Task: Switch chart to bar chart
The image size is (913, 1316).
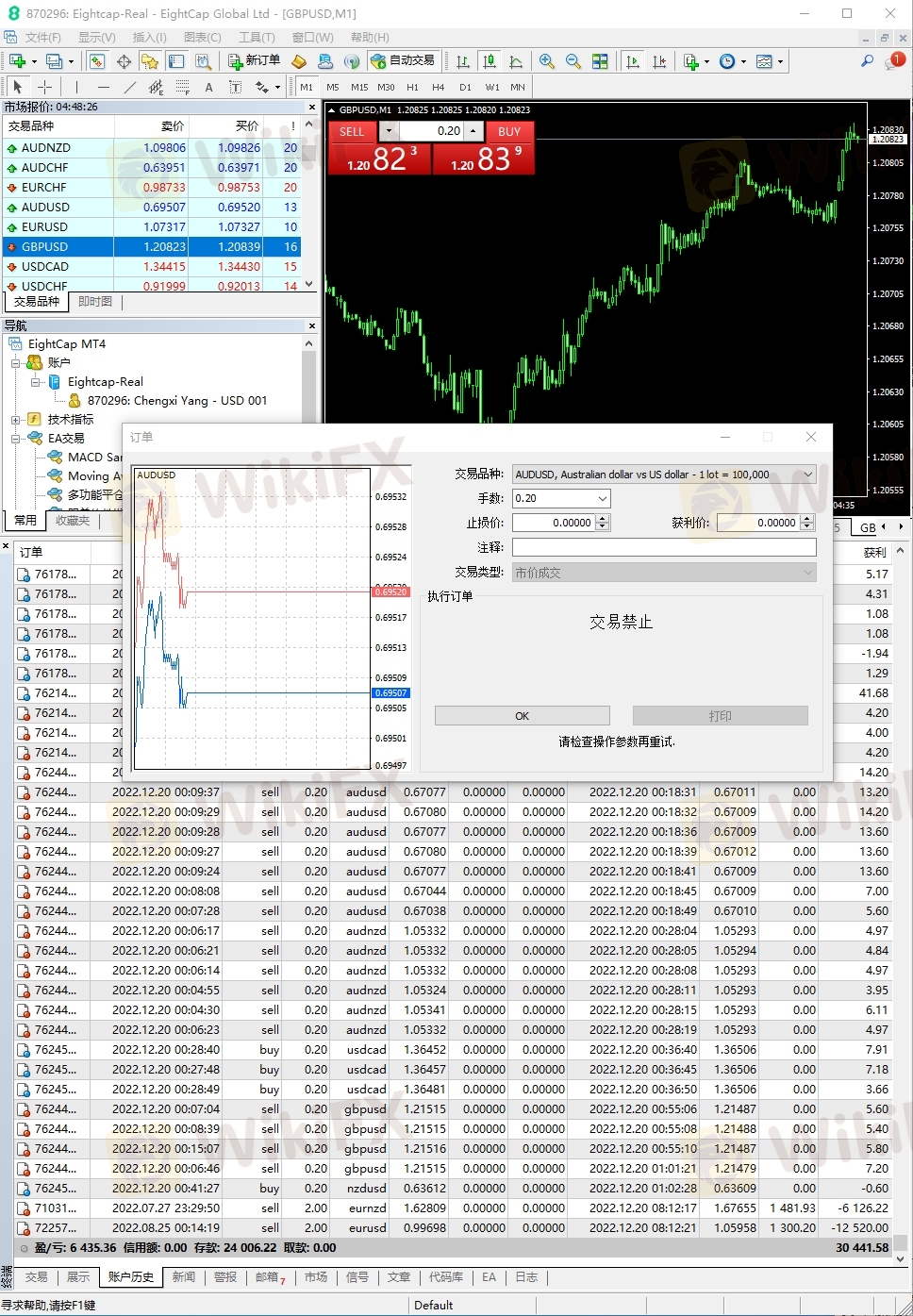Action: [462, 61]
